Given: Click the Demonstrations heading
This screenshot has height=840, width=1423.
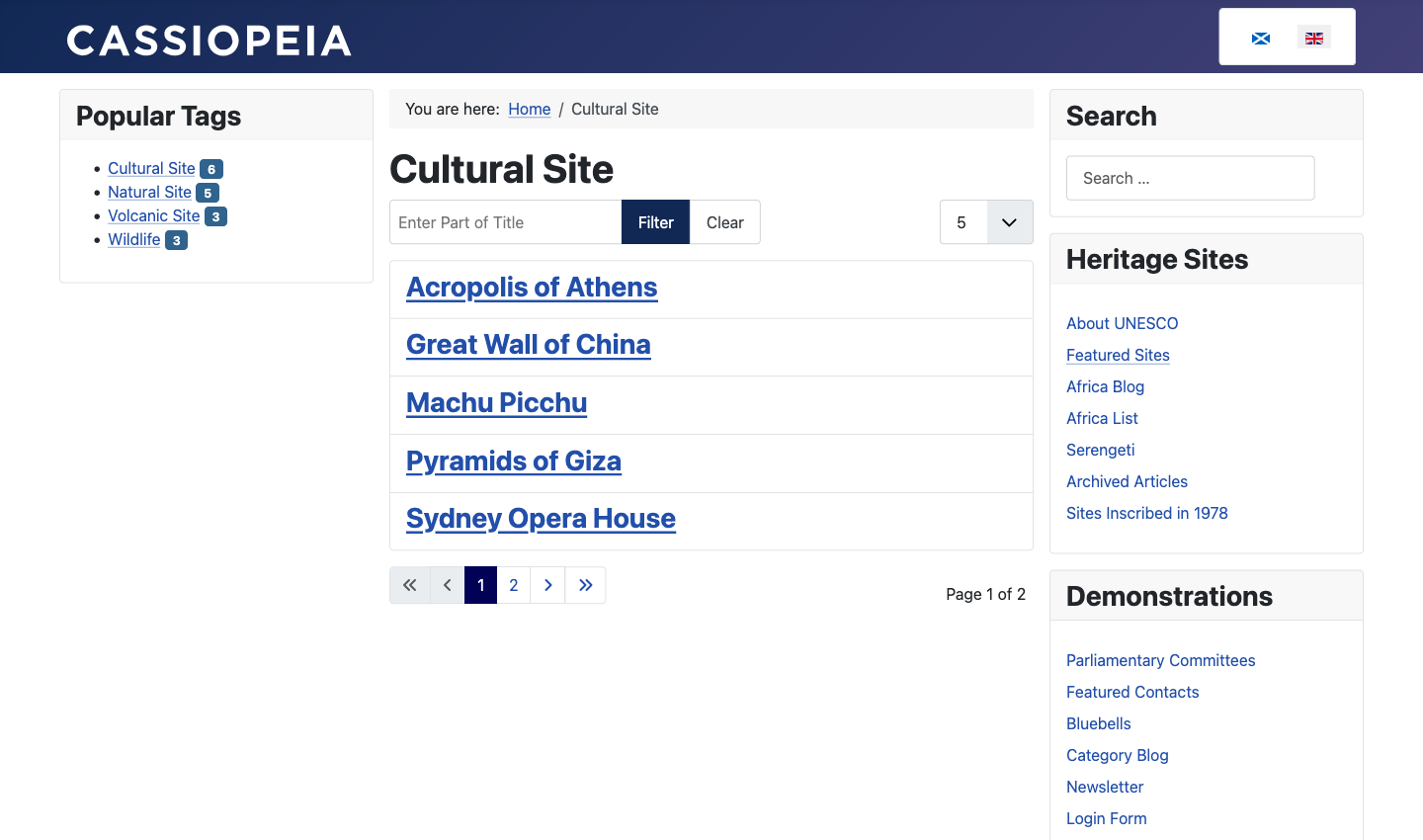Looking at the screenshot, I should [x=1169, y=596].
